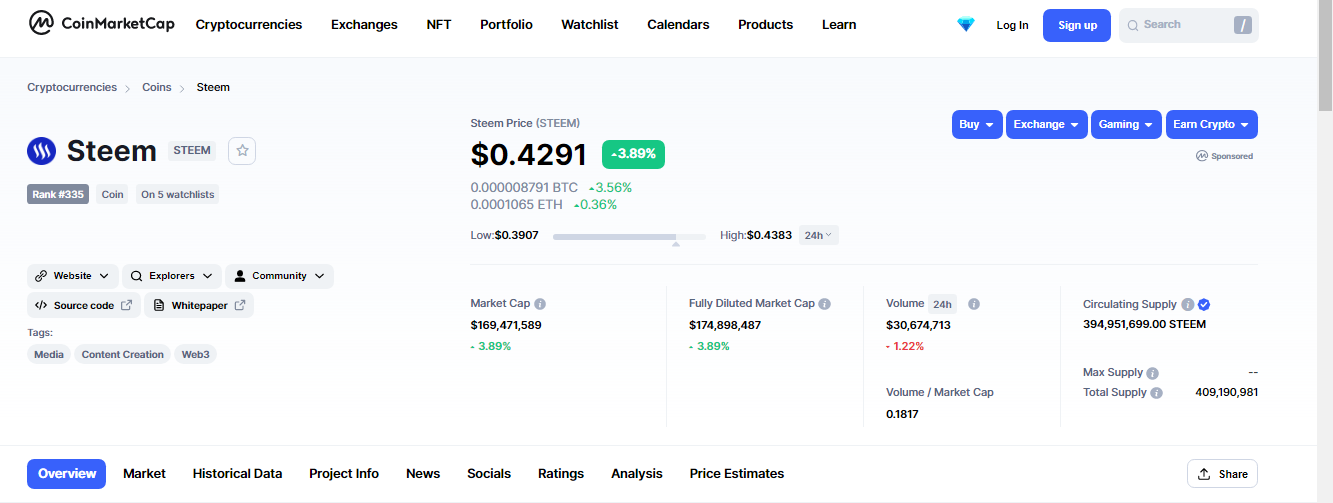This screenshot has height=503, width=1333.
Task: Click the Sign up button
Action: pyautogui.click(x=1077, y=25)
